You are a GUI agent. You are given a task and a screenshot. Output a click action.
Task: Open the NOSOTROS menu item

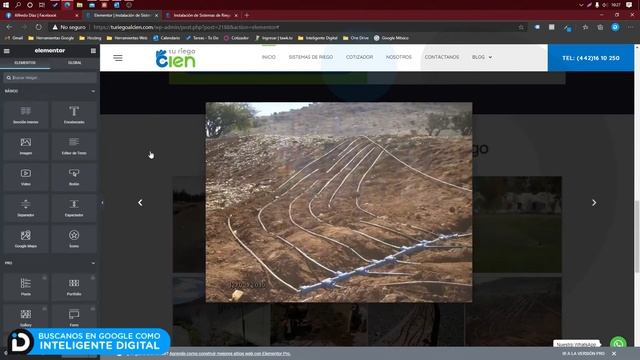399,57
